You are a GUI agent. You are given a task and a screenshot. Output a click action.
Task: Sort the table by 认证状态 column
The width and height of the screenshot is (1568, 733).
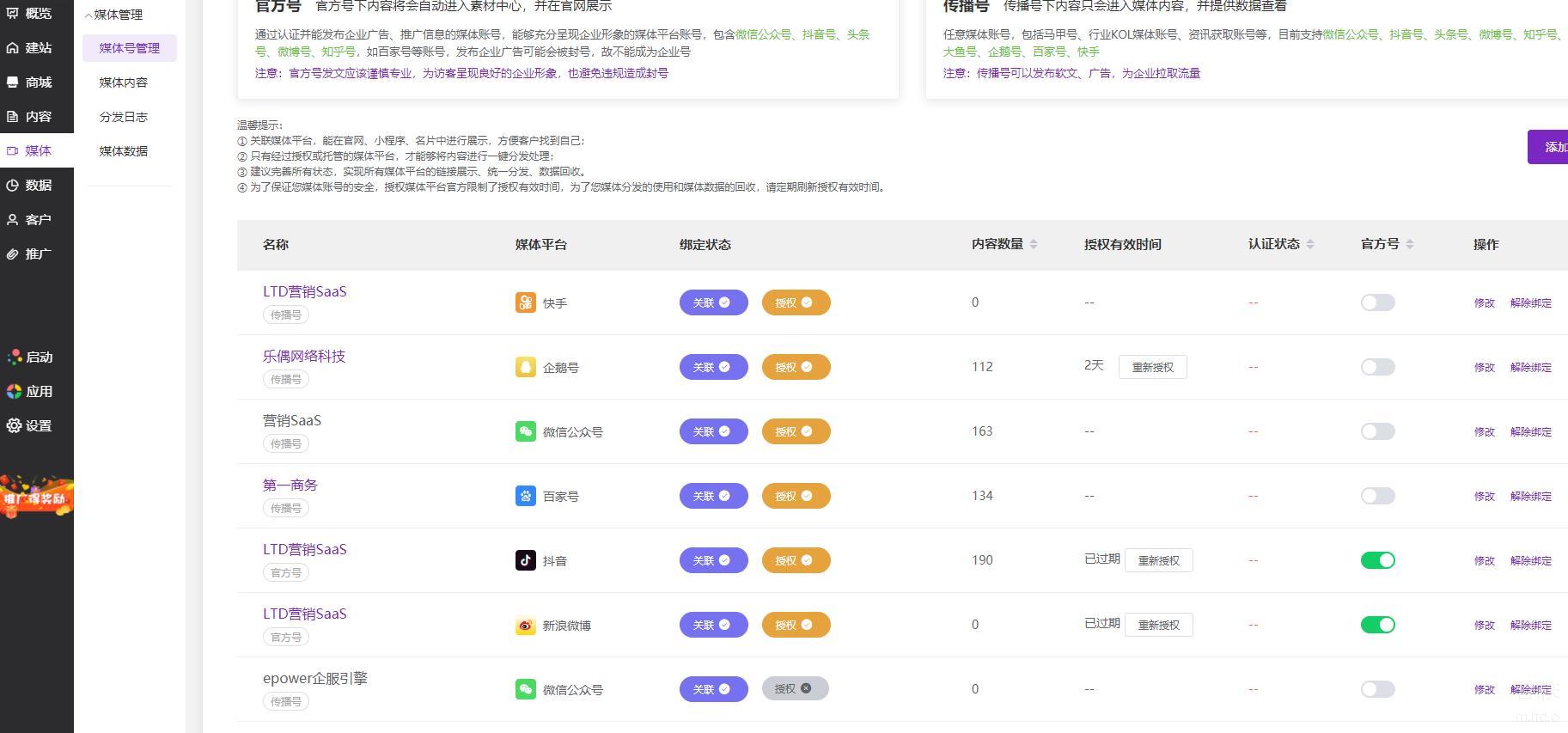[1309, 244]
